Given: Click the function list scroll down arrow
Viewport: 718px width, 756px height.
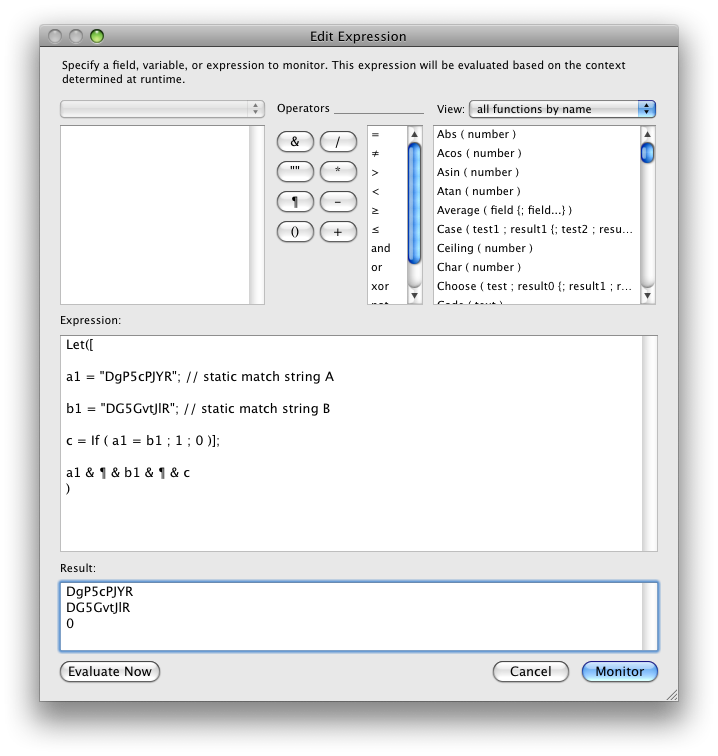Looking at the screenshot, I should pos(648,296).
